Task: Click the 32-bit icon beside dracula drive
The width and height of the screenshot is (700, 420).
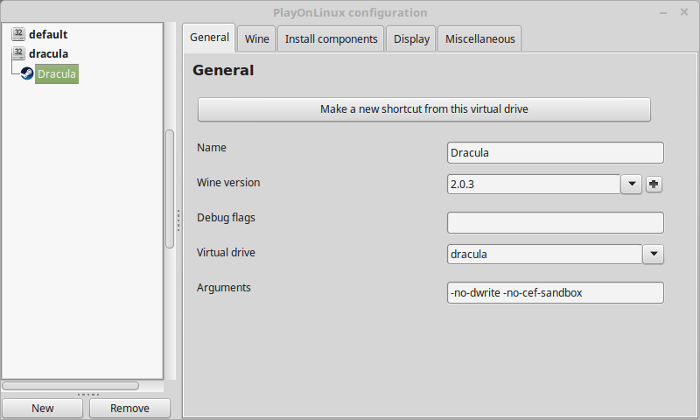Action: pyautogui.click(x=18, y=53)
